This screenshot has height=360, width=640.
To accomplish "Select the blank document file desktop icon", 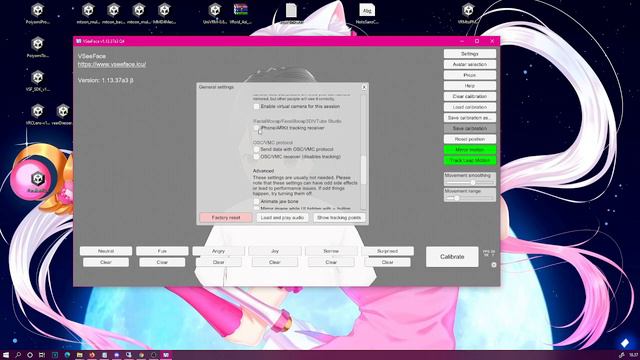I will 291,13.
